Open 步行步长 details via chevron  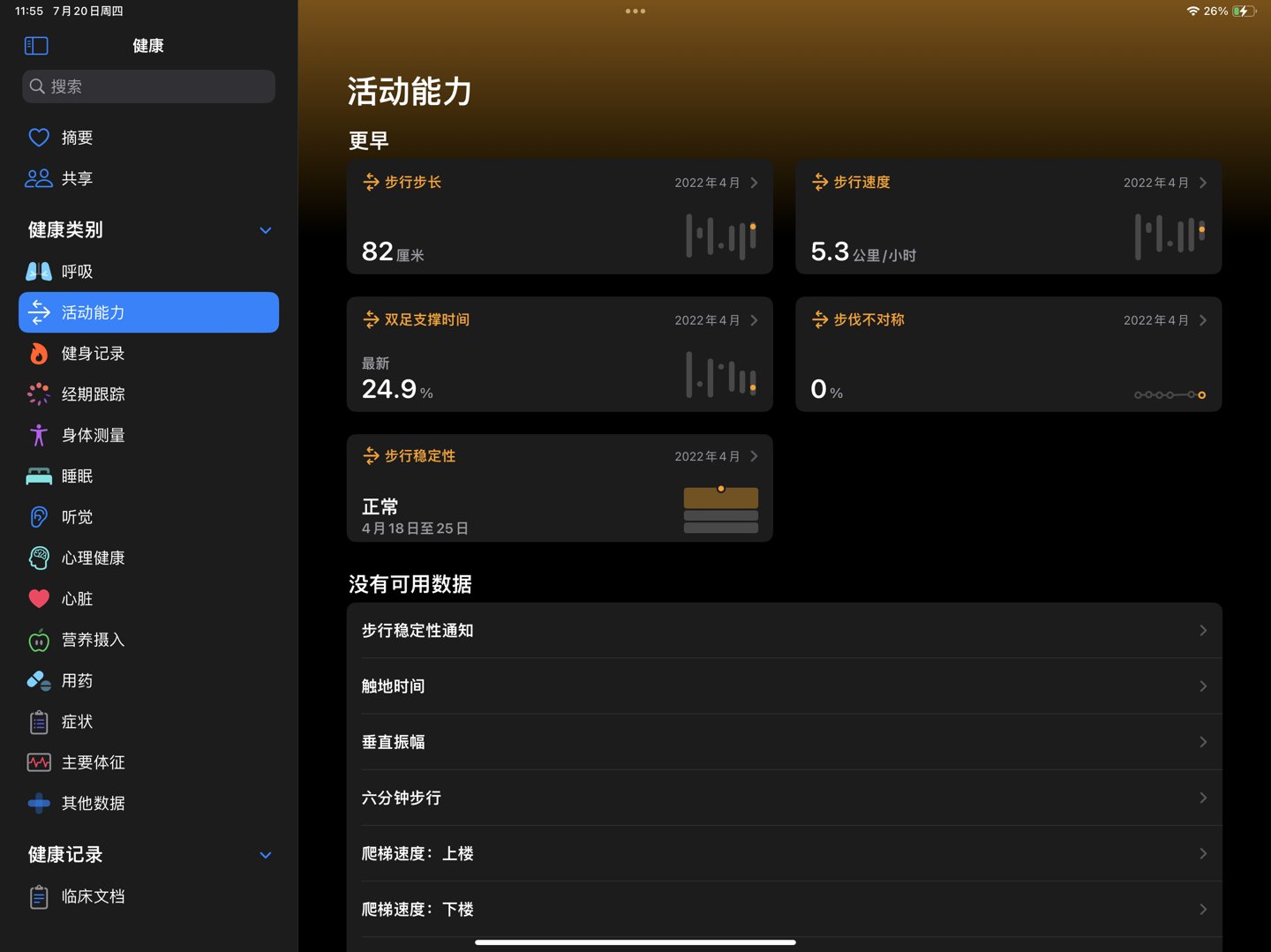pos(755,183)
